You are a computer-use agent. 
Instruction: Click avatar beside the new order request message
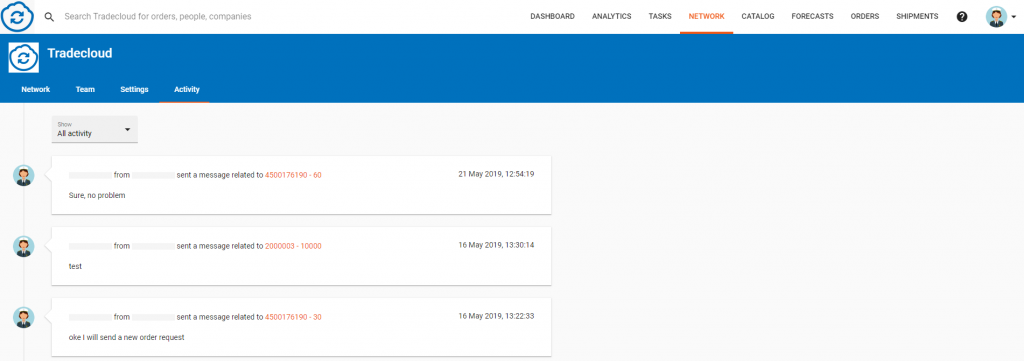point(24,317)
